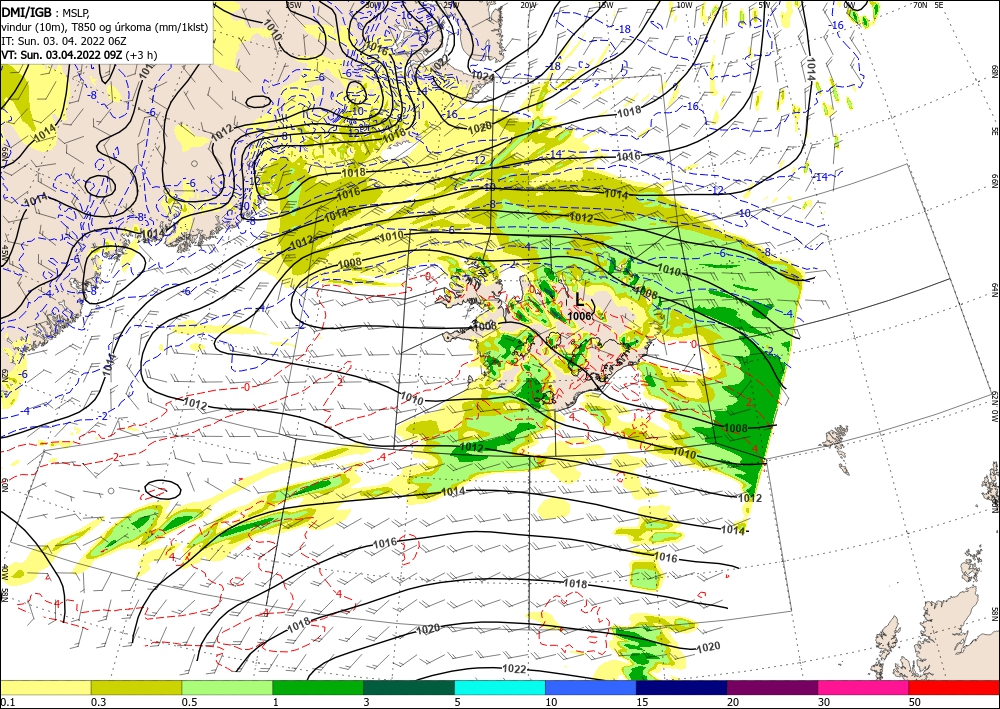1000x709 pixels.
Task: Select the olive 0.3–0.5 precipitation swatch
Action: [x=136, y=687]
